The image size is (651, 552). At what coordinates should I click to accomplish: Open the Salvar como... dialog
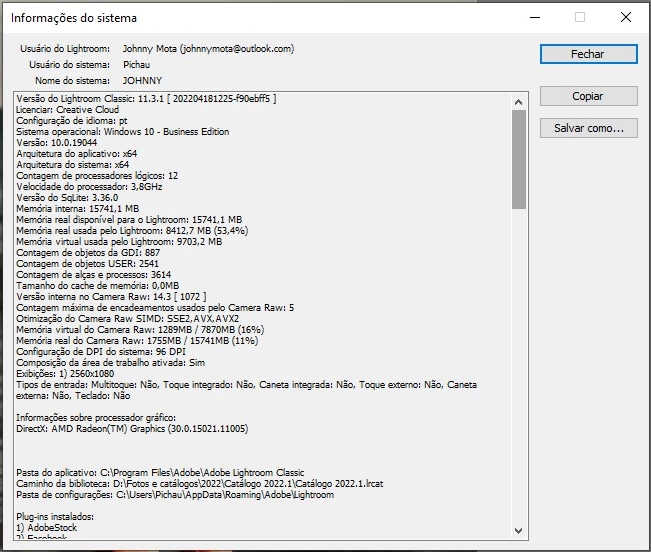pyautogui.click(x=588, y=128)
